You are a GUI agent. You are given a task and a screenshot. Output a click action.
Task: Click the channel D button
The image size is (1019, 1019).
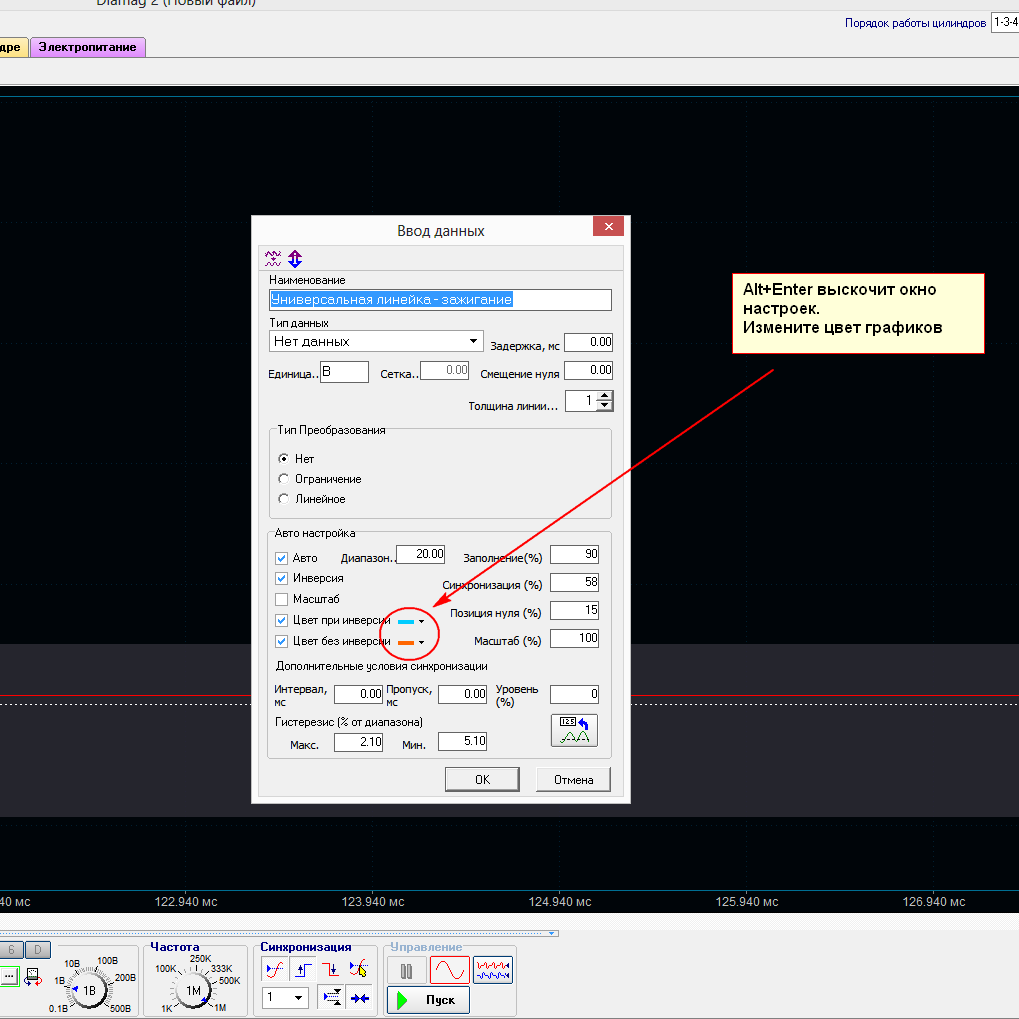(x=38, y=949)
